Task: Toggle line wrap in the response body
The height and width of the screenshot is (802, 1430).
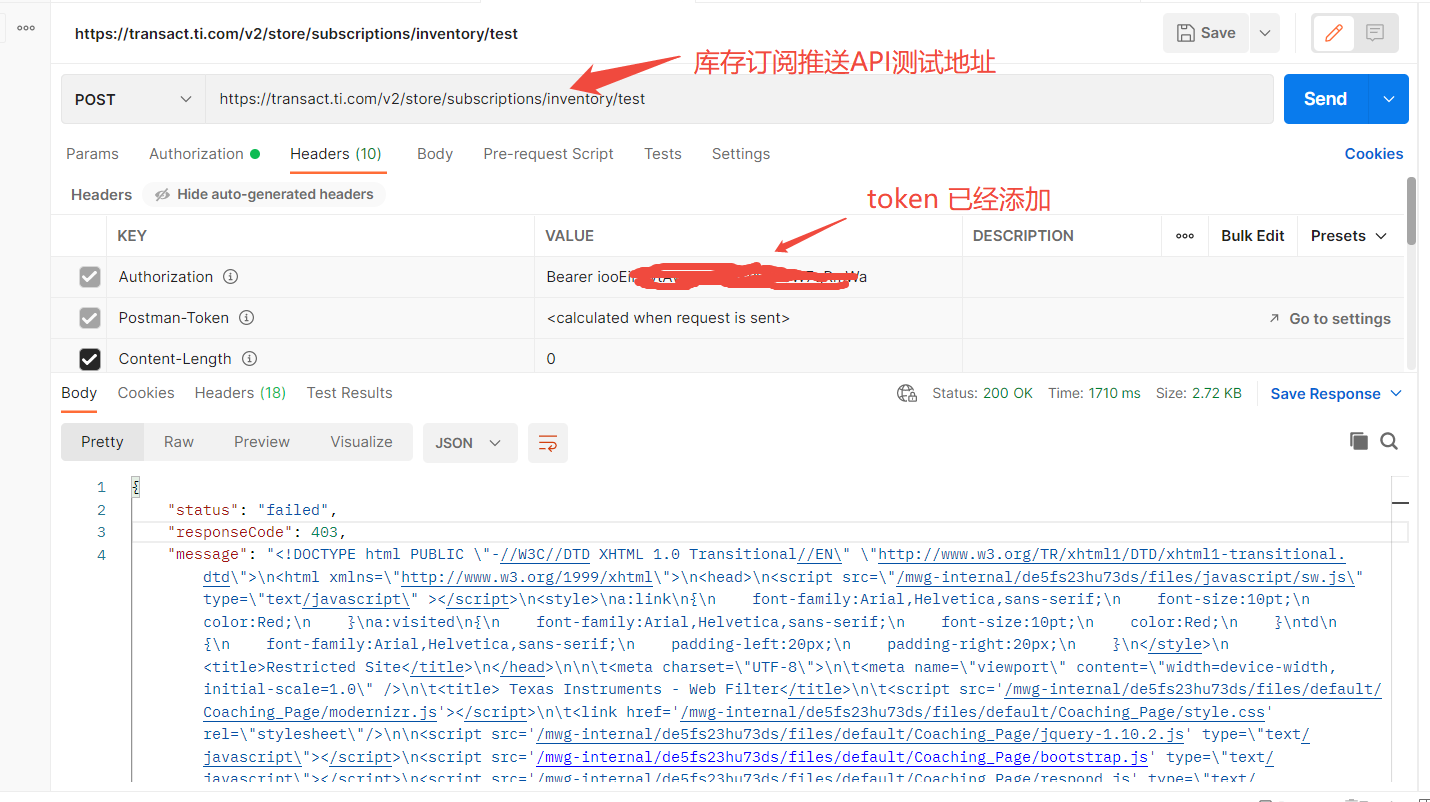Action: (x=548, y=443)
